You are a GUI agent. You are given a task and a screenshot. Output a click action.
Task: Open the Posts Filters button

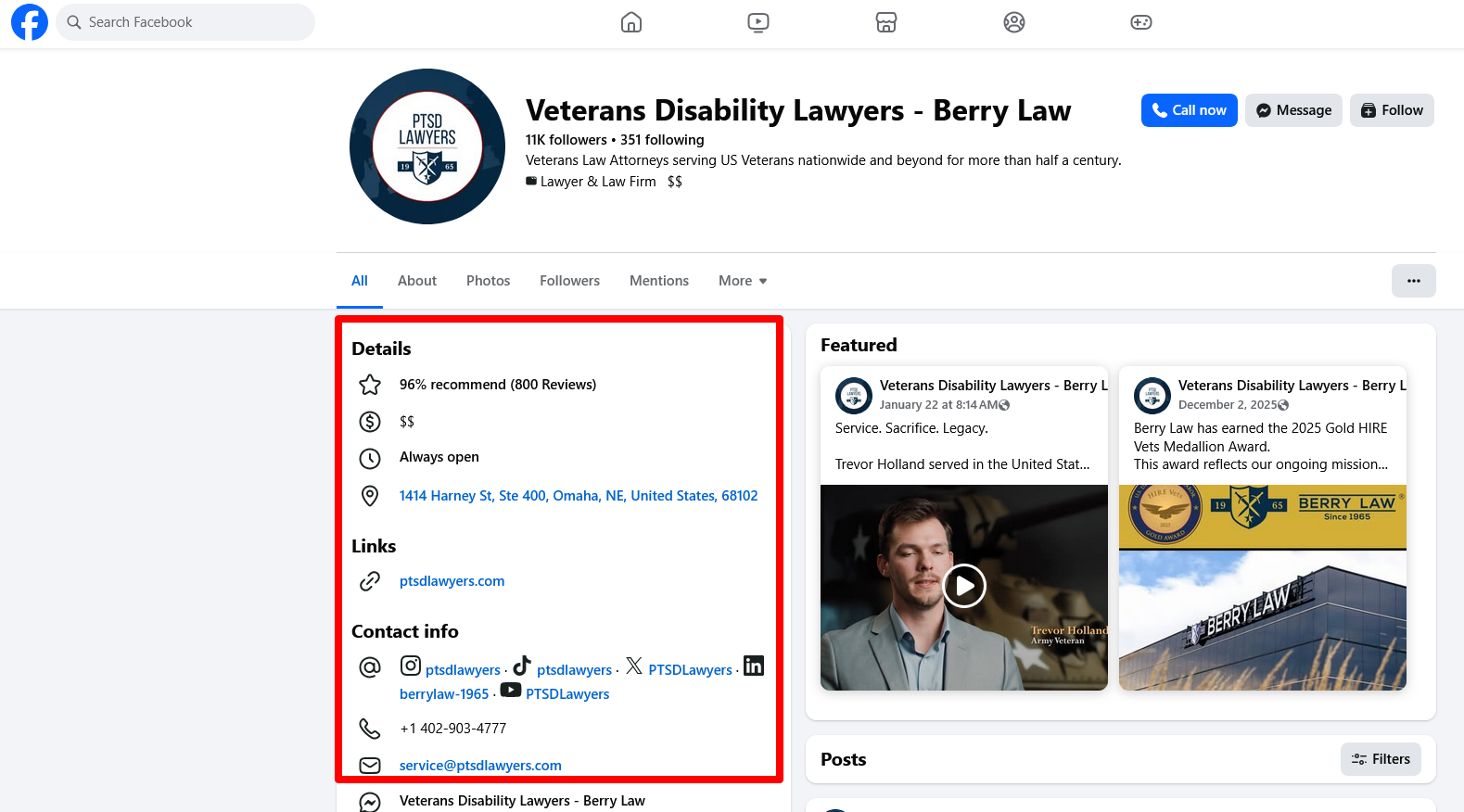click(x=1381, y=759)
